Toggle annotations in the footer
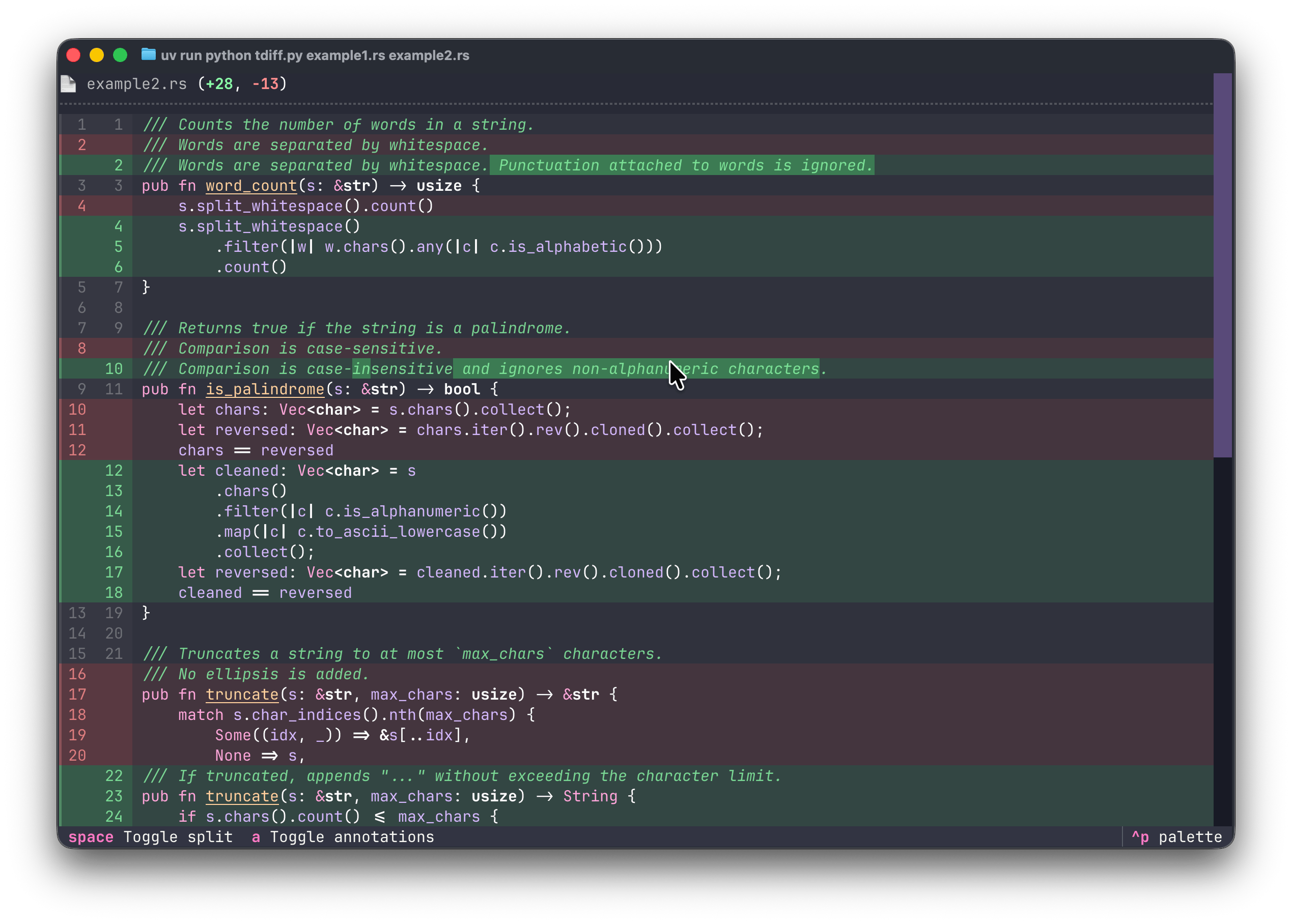The image size is (1292, 924). (343, 837)
